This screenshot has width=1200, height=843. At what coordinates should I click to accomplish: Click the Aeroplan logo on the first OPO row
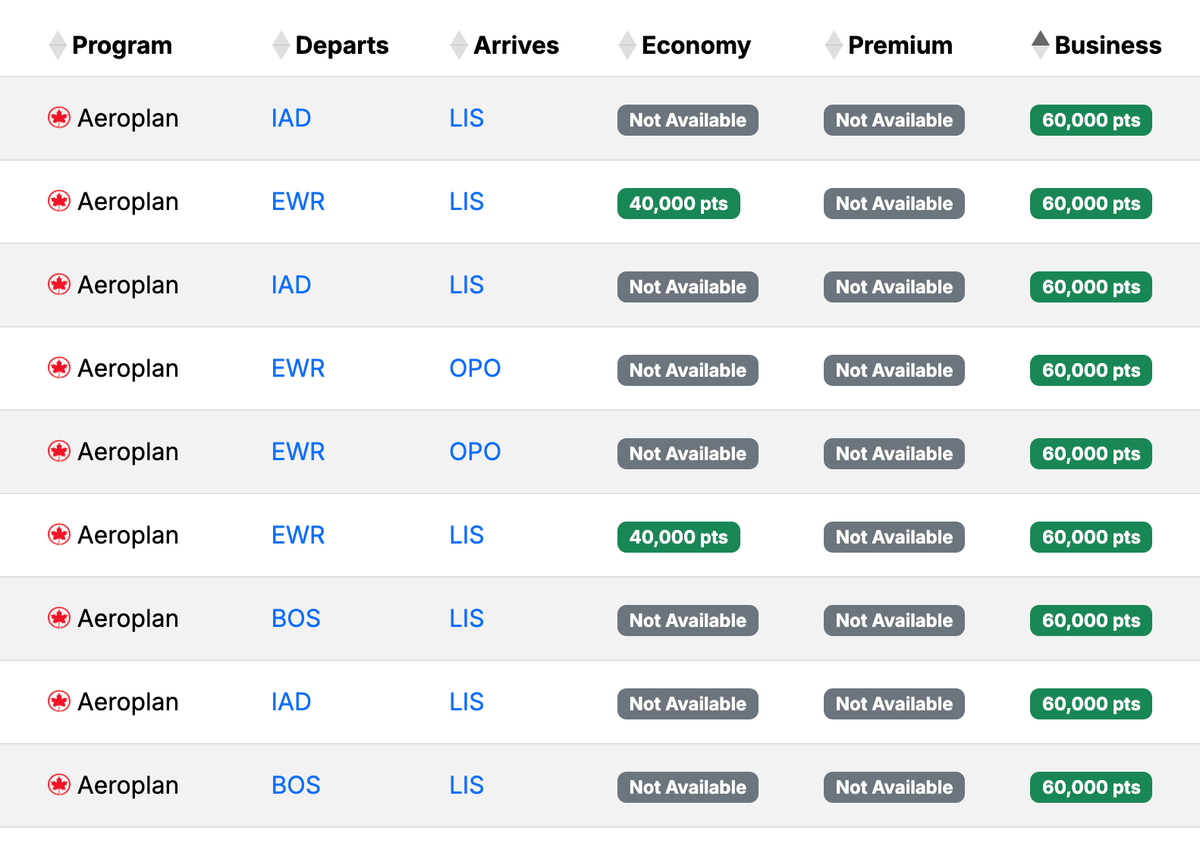coord(59,368)
